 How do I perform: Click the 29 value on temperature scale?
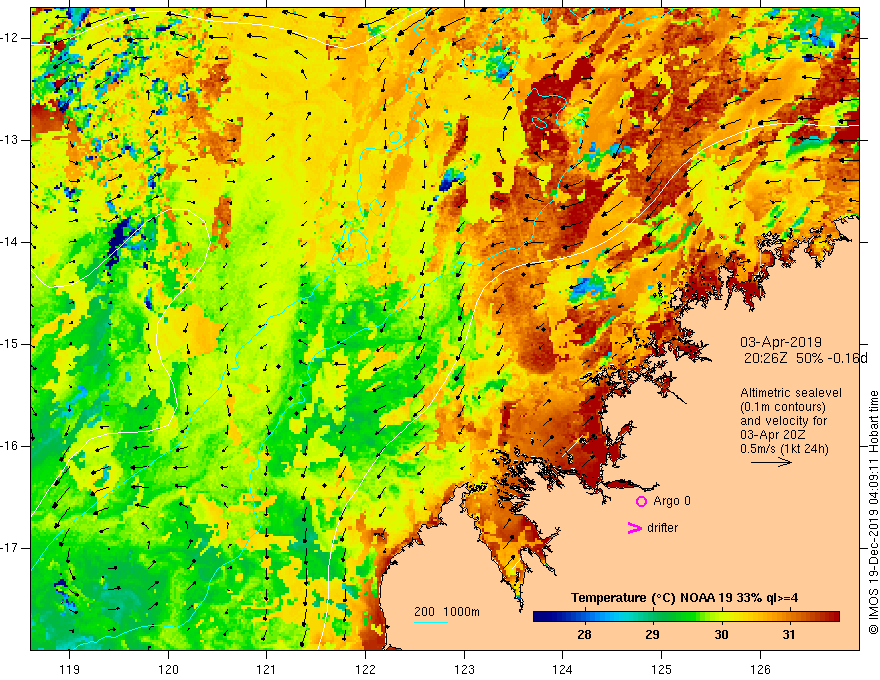[x=652, y=635]
